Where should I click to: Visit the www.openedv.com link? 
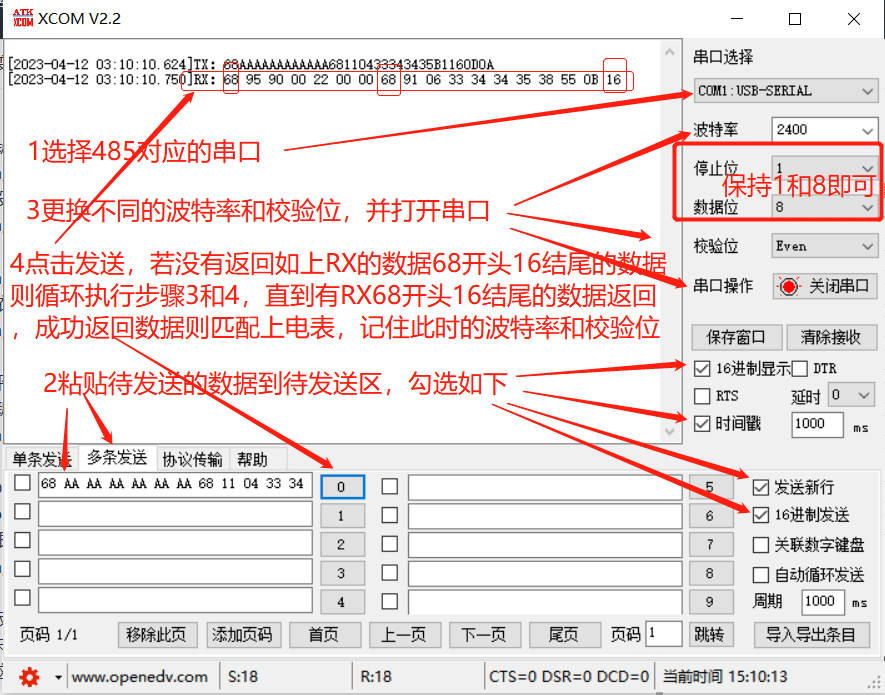pyautogui.click(x=140, y=677)
